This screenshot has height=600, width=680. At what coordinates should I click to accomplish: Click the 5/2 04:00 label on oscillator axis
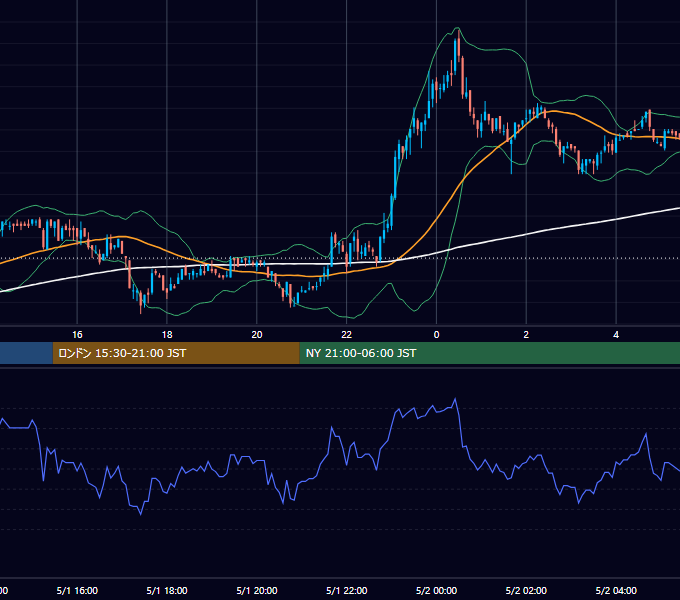click(x=616, y=590)
